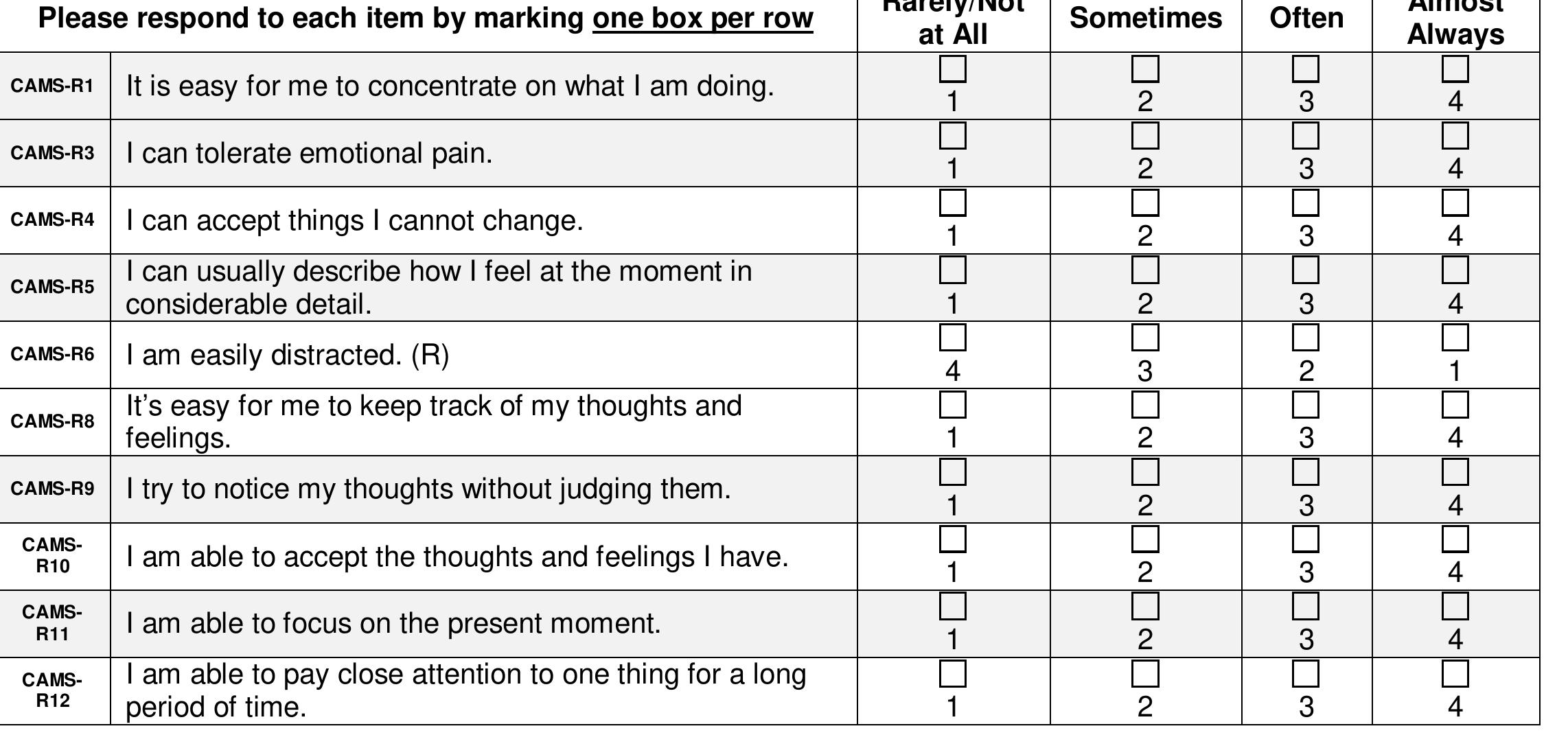1568x746 pixels.
Task: Select 'Sometimes' box for CAMS-R5 describe feelings
Action: coord(1145,270)
